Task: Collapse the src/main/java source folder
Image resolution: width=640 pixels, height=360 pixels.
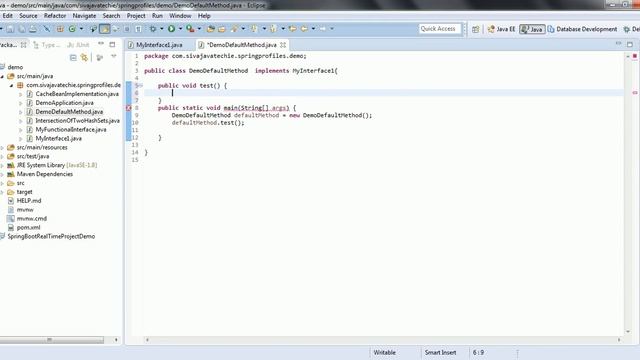Action: coord(2,76)
